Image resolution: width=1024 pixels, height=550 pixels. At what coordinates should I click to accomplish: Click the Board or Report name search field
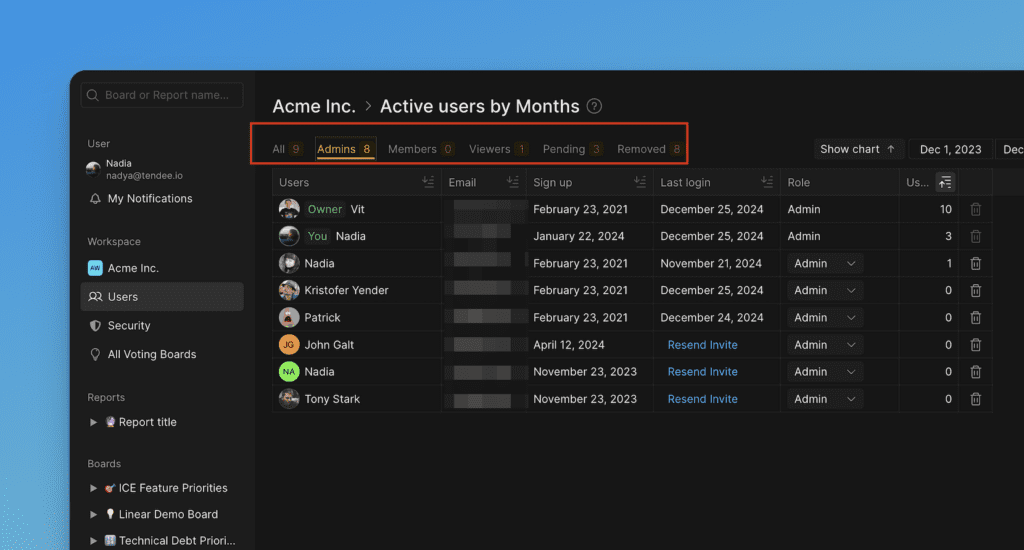162,96
